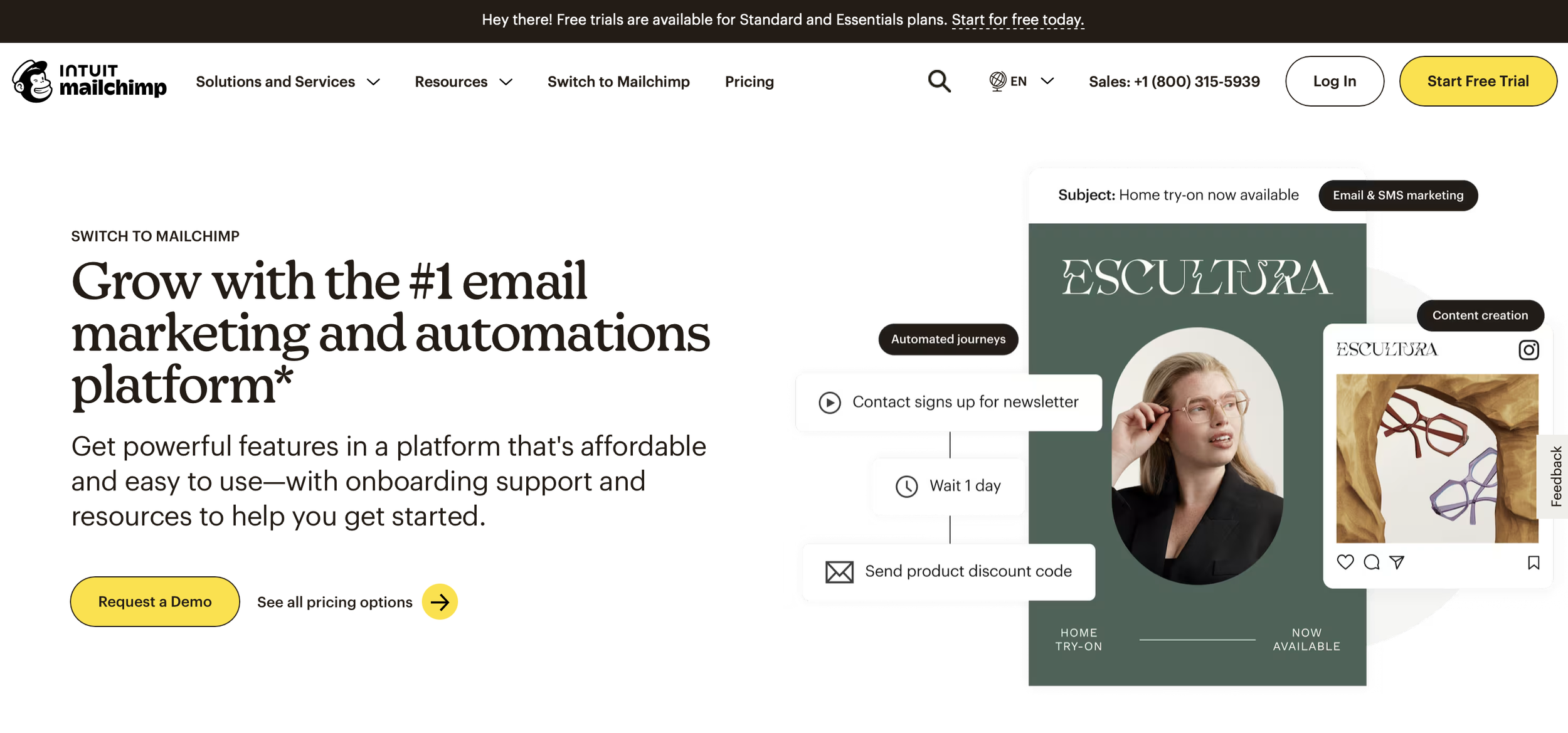Select Pricing from the navigation
This screenshot has width=1568, height=733.
[749, 81]
